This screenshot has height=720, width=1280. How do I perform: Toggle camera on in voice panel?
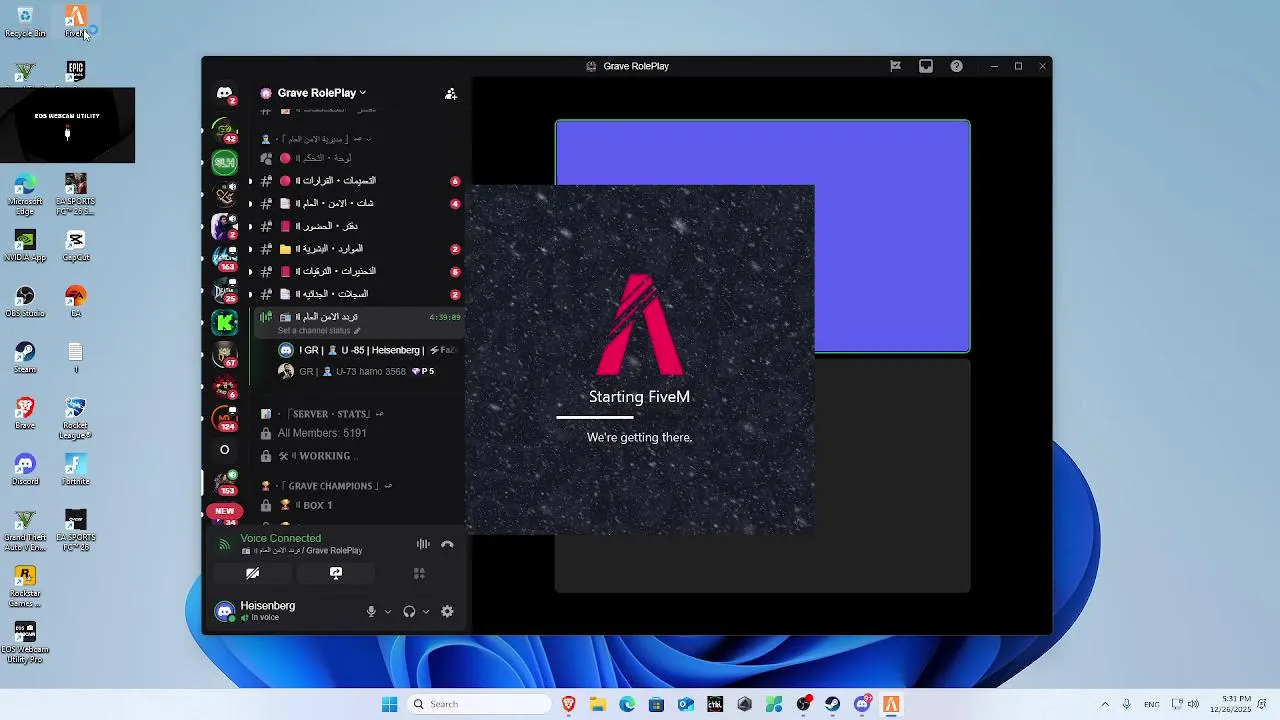click(x=252, y=573)
